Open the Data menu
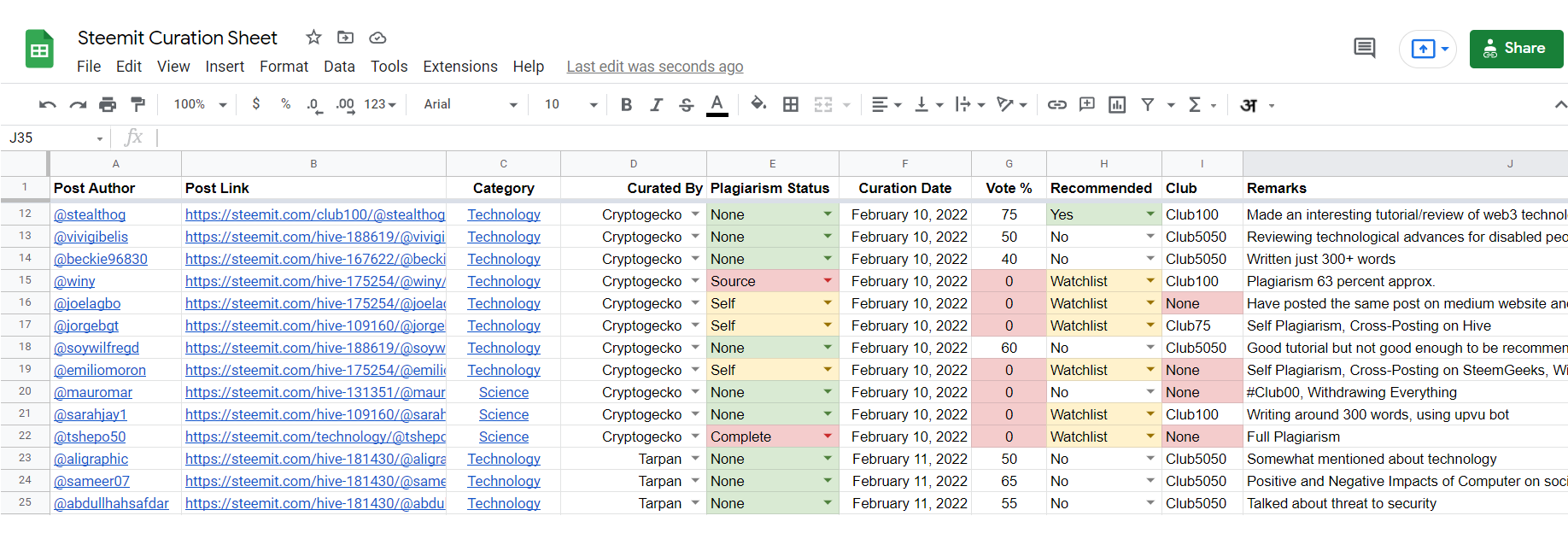This screenshot has width=1568, height=545. coord(339,67)
